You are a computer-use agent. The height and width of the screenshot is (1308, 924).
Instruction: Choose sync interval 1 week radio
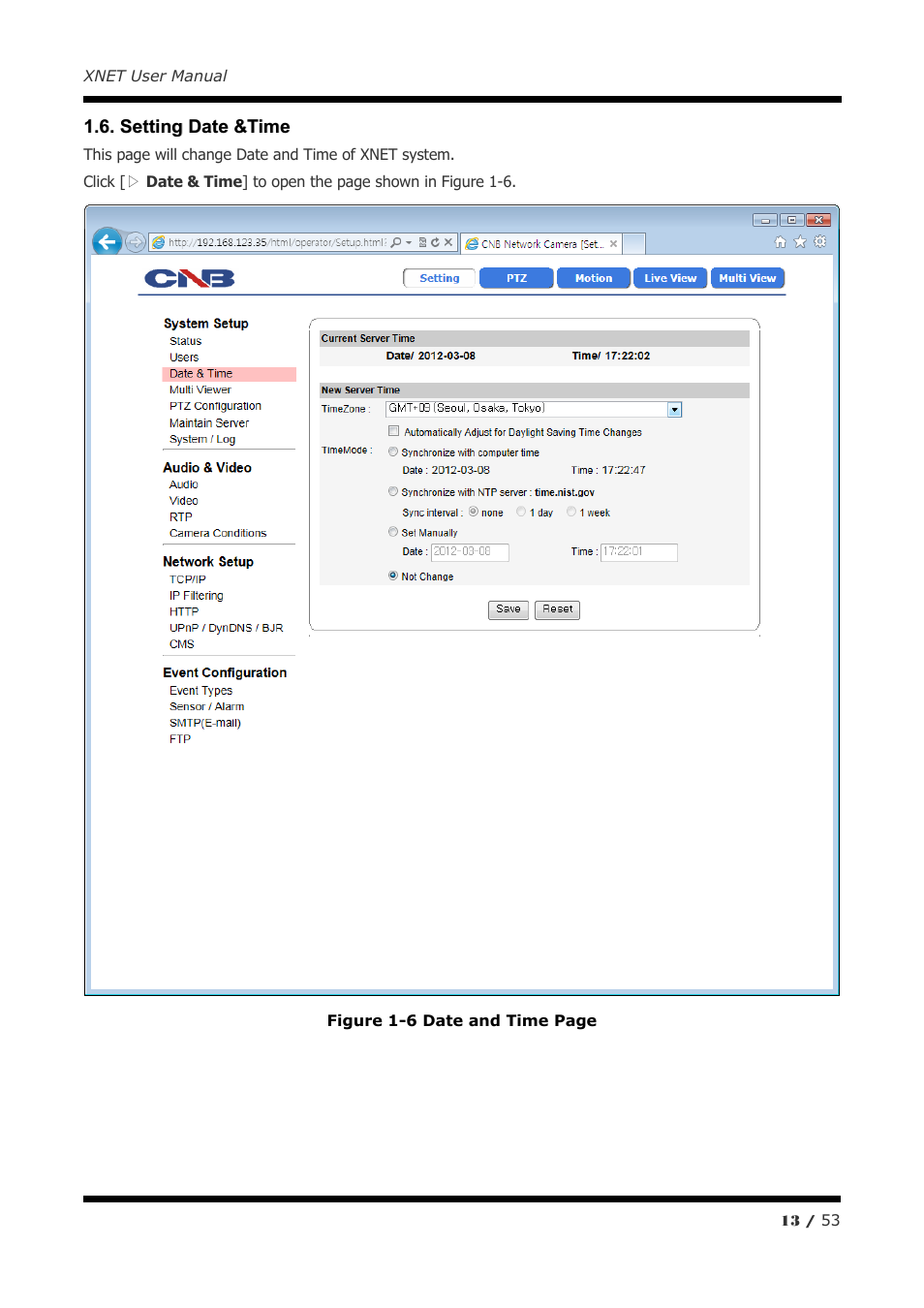pyautogui.click(x=571, y=512)
